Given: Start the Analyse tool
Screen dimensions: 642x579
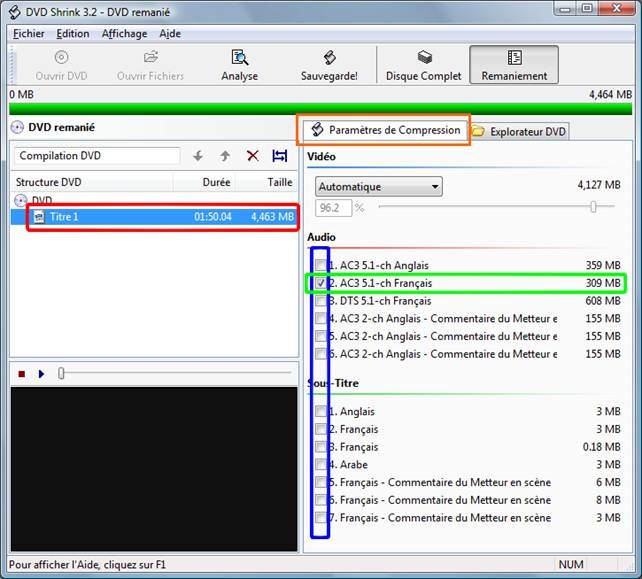Looking at the screenshot, I should tap(240, 65).
